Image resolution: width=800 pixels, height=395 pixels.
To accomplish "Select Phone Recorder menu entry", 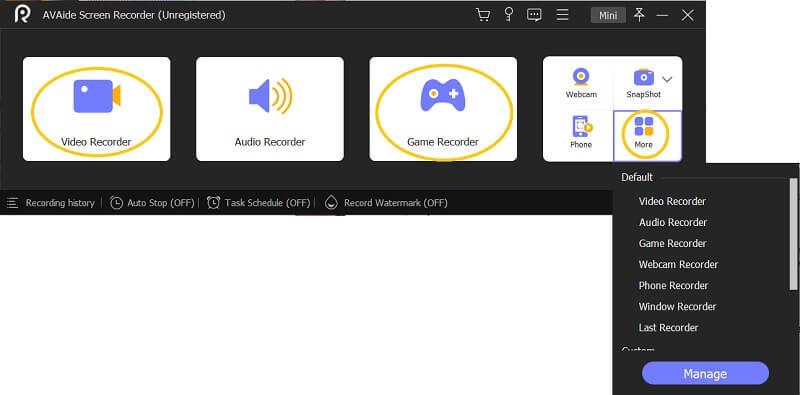I will pyautogui.click(x=673, y=285).
